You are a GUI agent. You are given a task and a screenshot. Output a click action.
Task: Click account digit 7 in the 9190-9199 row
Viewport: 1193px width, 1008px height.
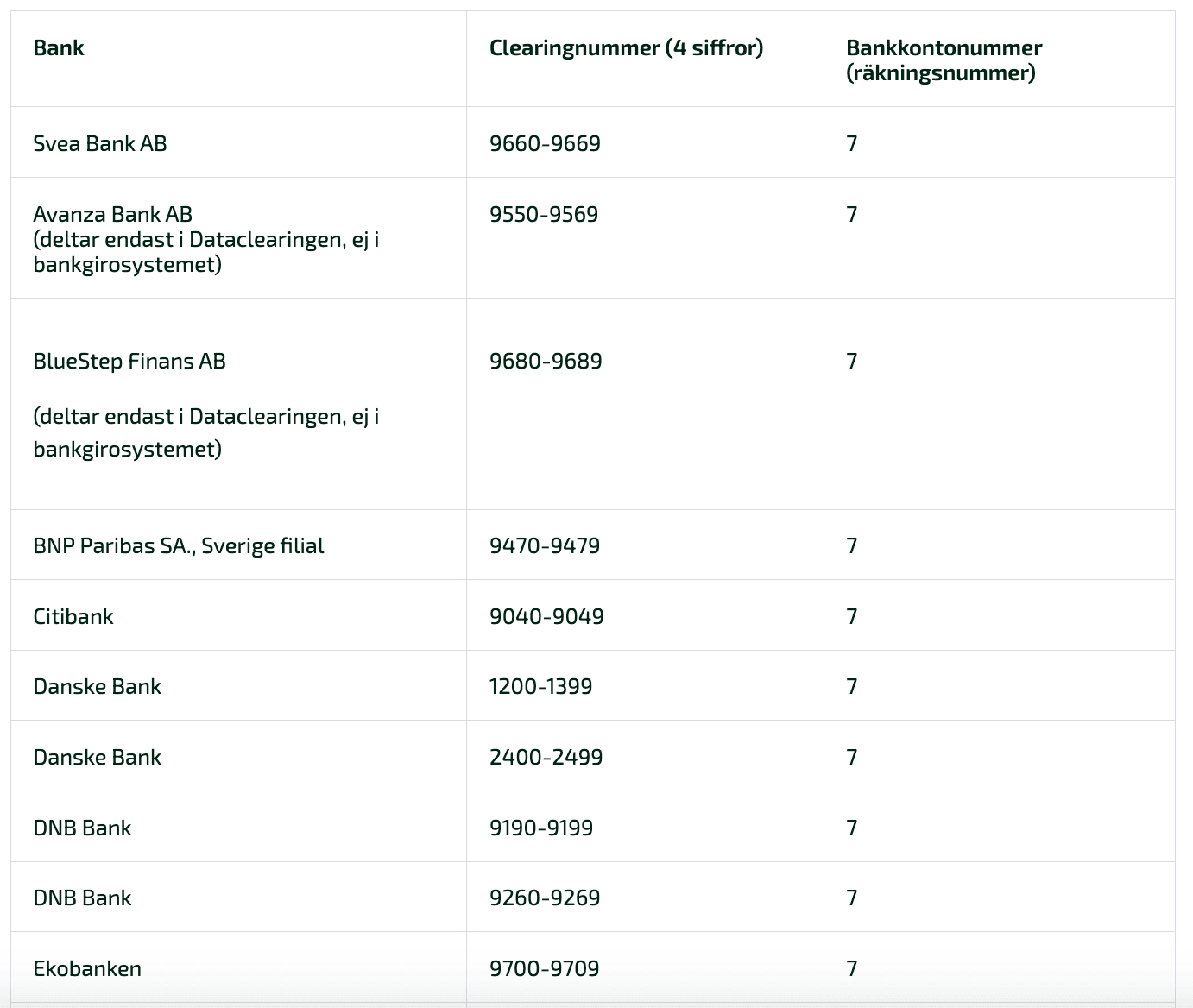click(852, 828)
